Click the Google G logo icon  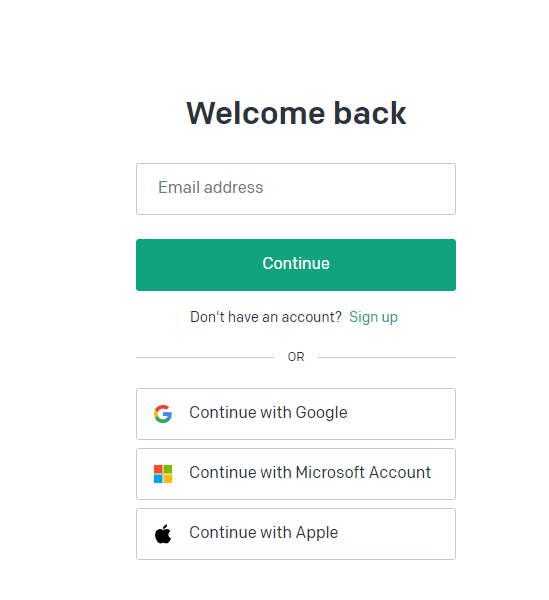163,414
